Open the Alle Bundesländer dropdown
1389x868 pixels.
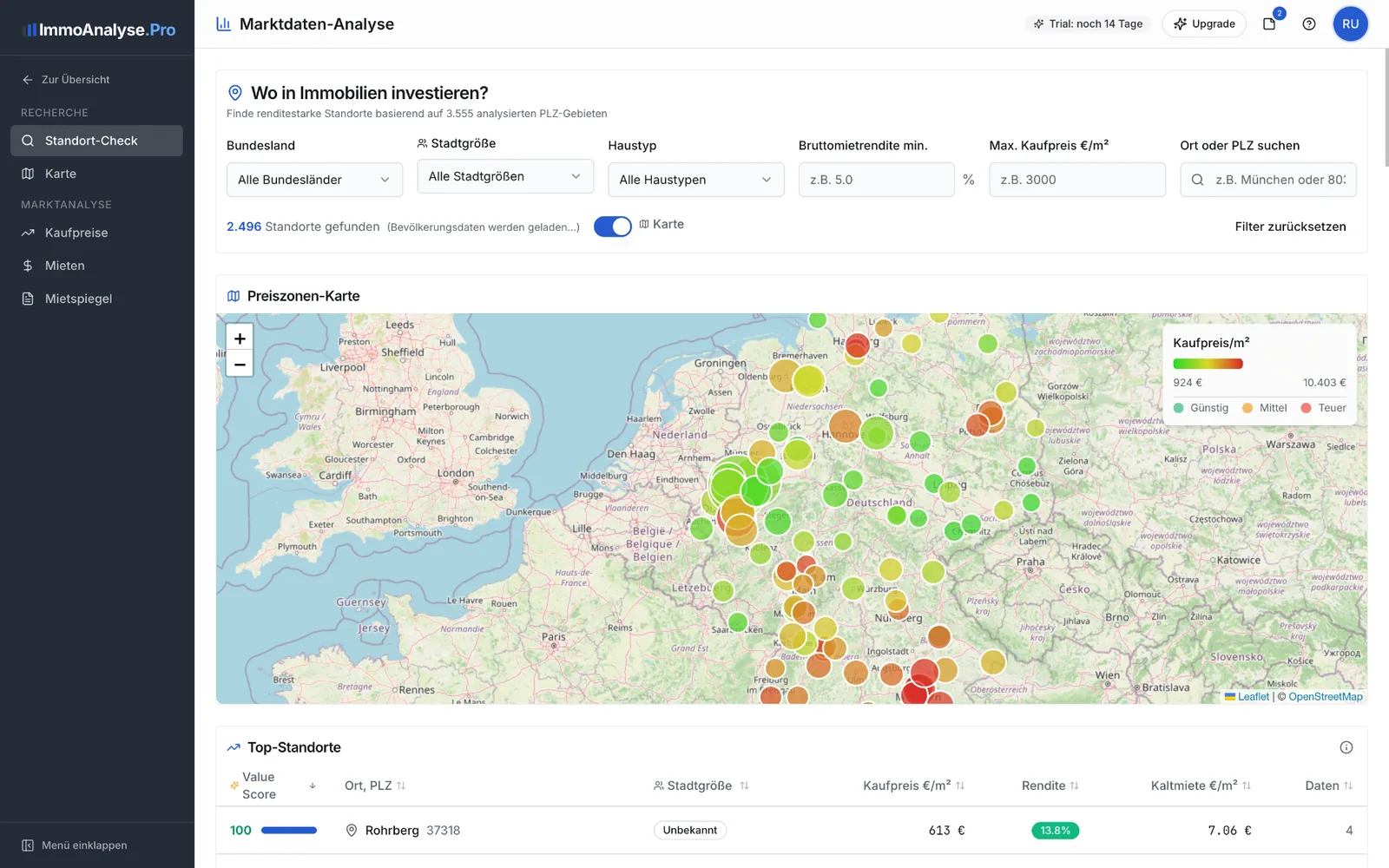[x=314, y=180]
